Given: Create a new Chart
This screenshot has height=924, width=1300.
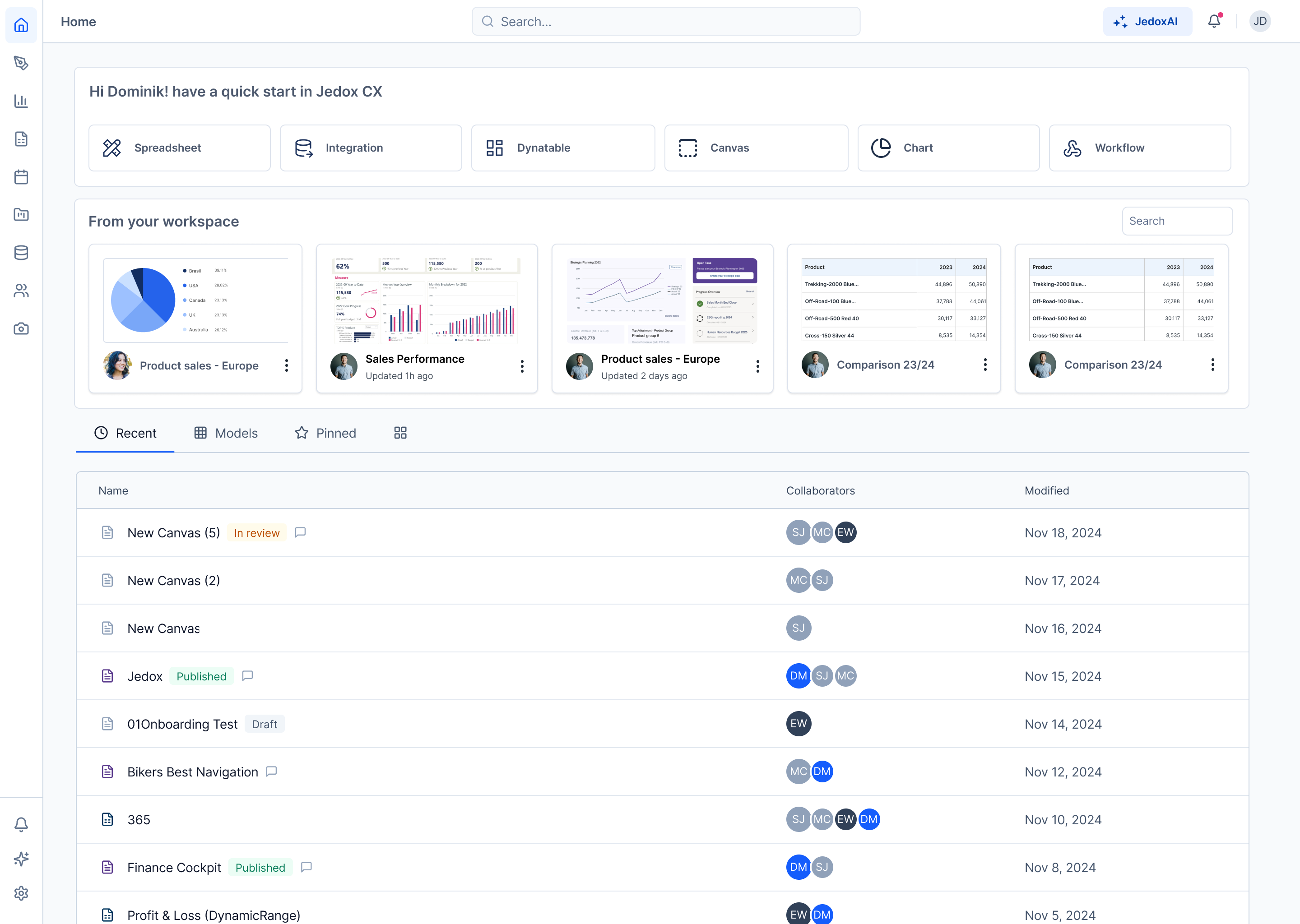Looking at the screenshot, I should [948, 148].
